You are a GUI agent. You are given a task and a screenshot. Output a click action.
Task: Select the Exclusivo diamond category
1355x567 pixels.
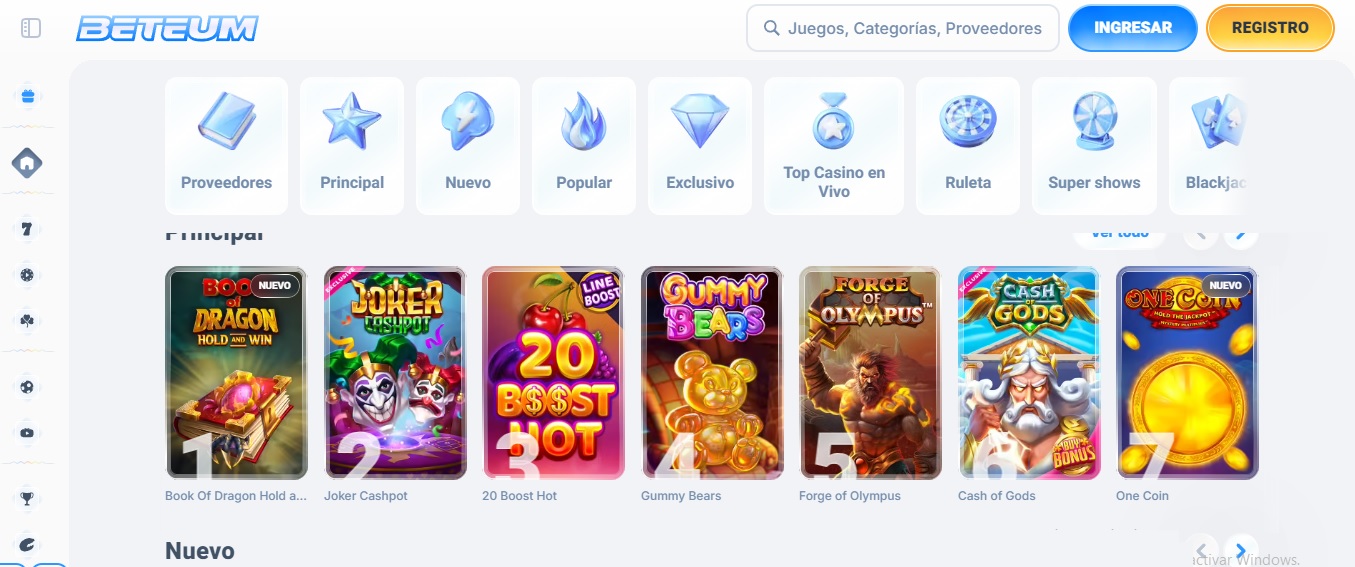pos(700,146)
